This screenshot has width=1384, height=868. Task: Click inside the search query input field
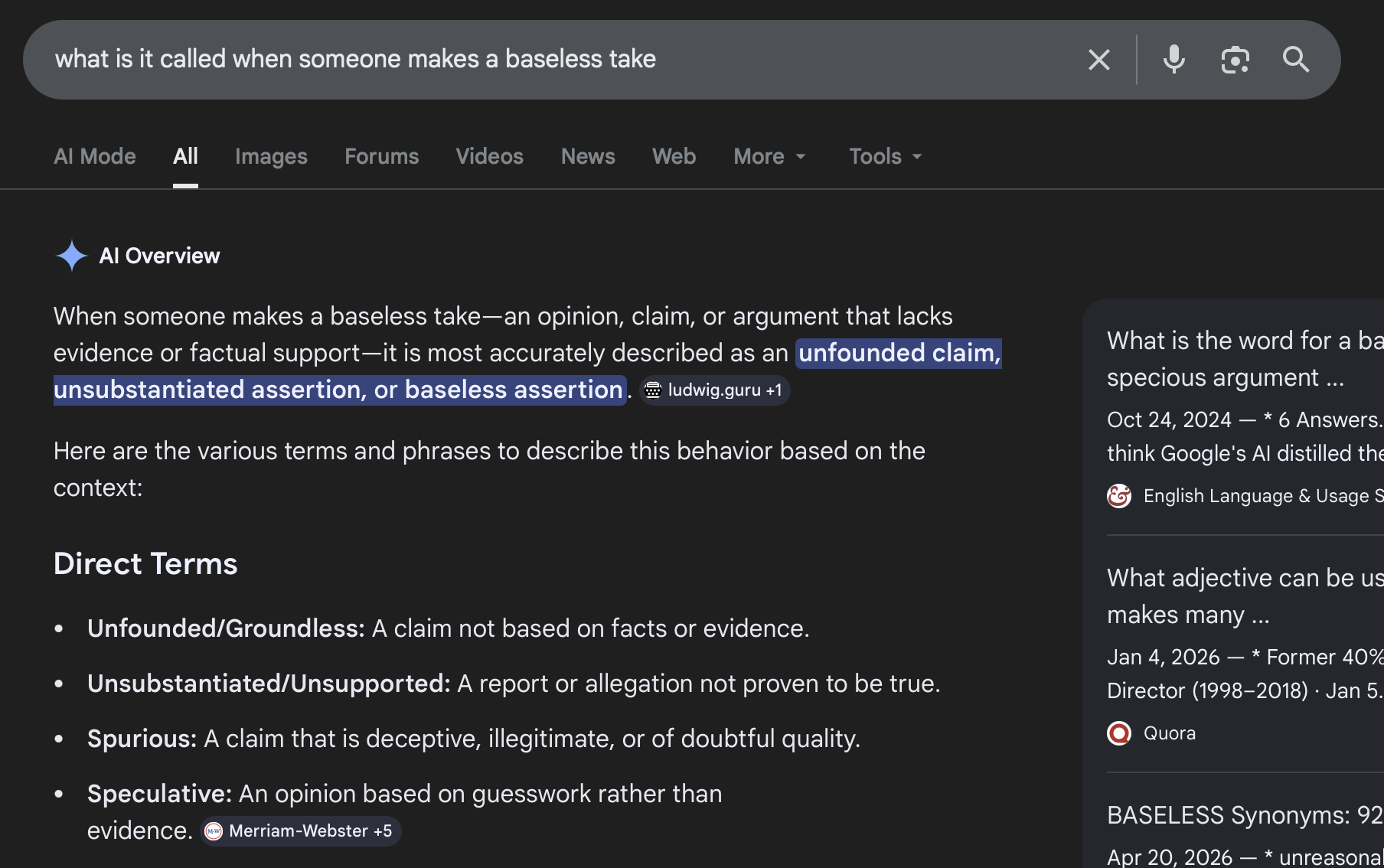536,60
